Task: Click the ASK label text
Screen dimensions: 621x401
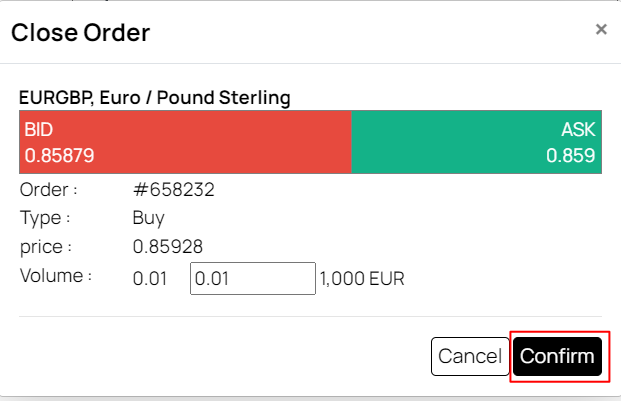Action: [578, 130]
